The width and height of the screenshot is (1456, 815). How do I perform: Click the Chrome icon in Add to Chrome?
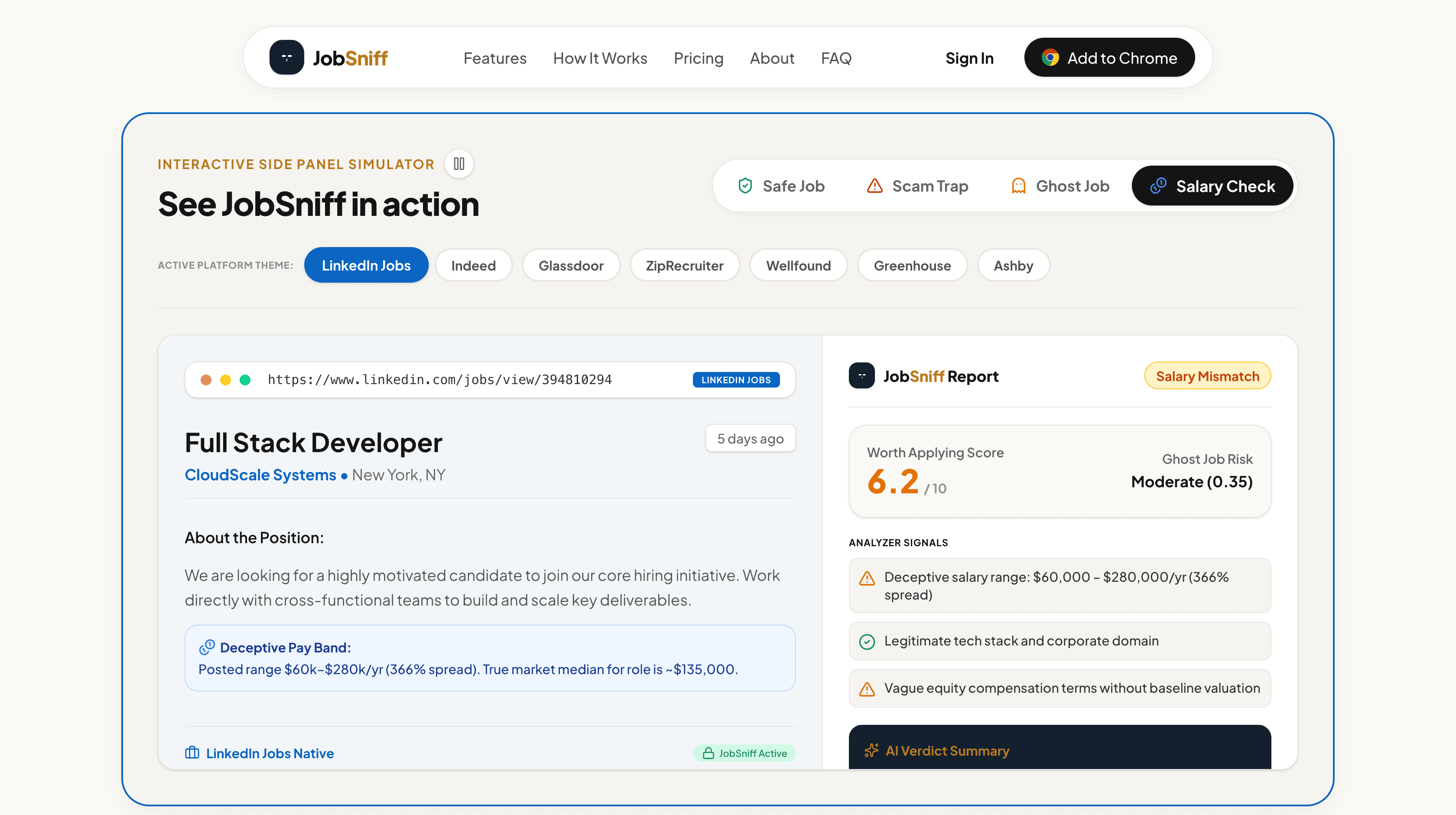(1050, 58)
